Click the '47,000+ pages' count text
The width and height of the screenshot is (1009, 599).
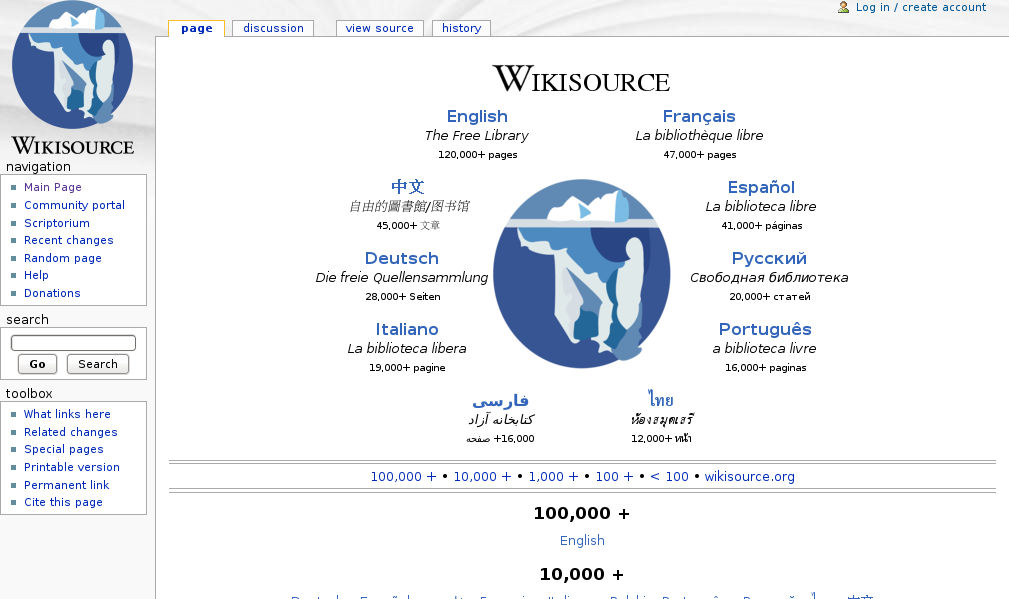[x=700, y=154]
